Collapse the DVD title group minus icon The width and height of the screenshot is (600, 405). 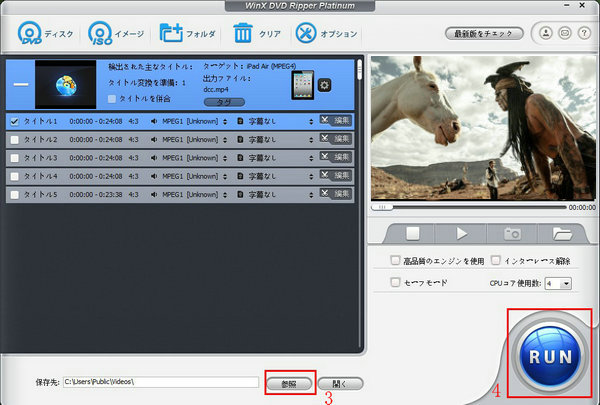point(21,85)
